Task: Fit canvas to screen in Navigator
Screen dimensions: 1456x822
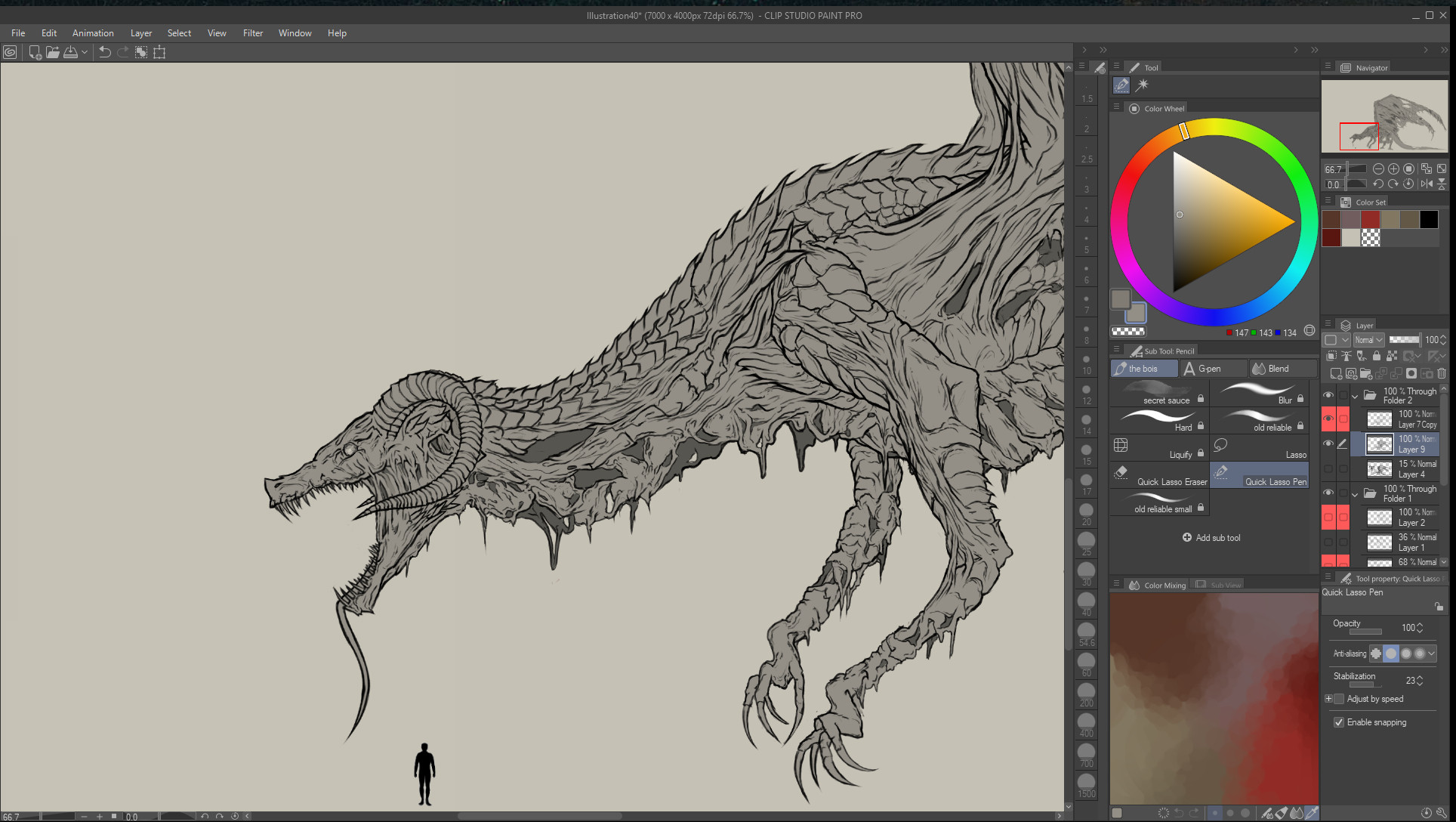Action: (x=1442, y=169)
